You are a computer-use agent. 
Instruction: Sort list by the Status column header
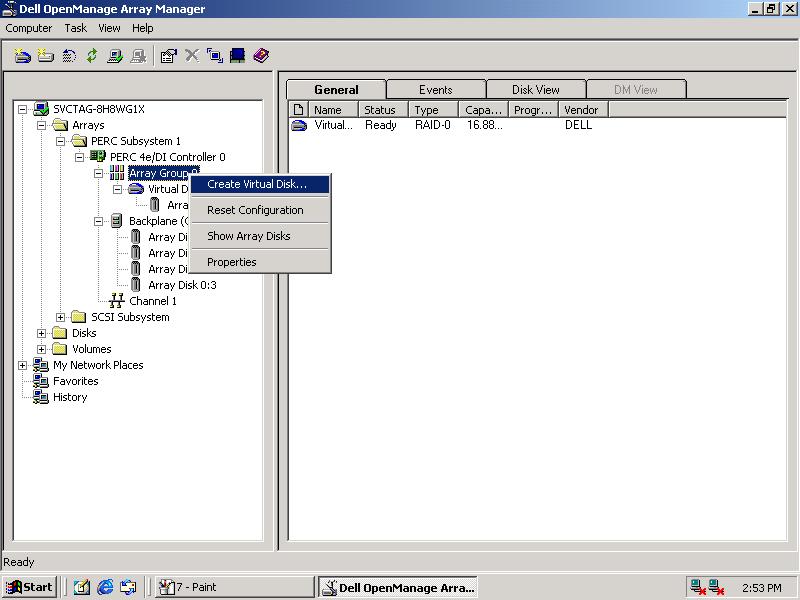384,110
